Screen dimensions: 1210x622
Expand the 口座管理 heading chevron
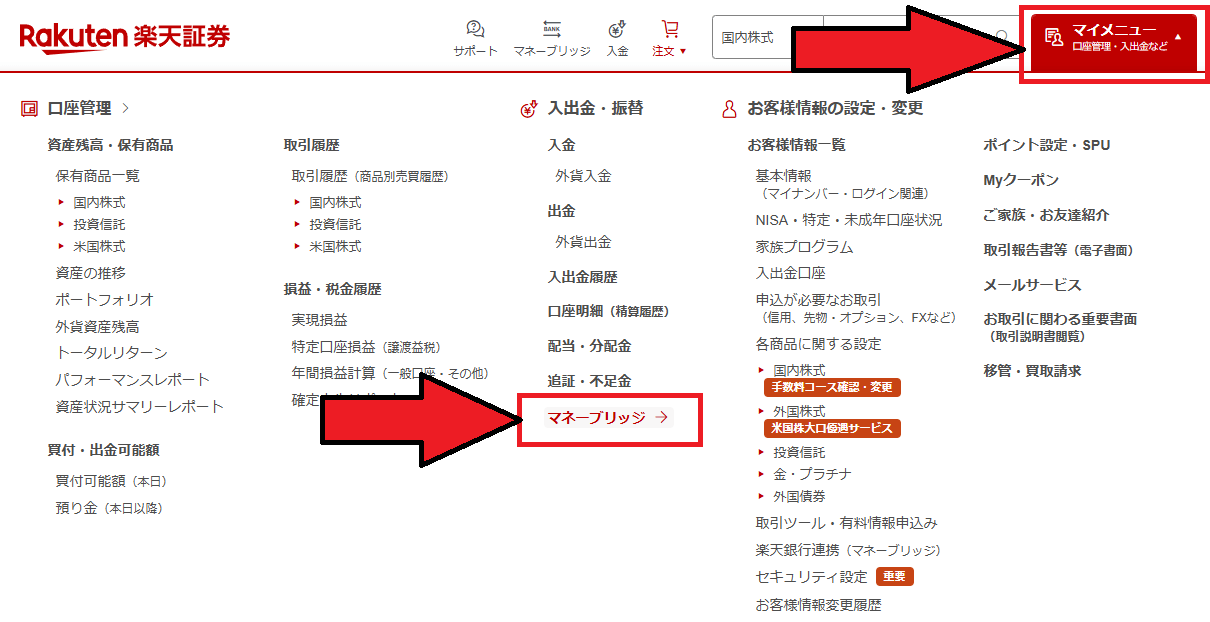click(125, 108)
